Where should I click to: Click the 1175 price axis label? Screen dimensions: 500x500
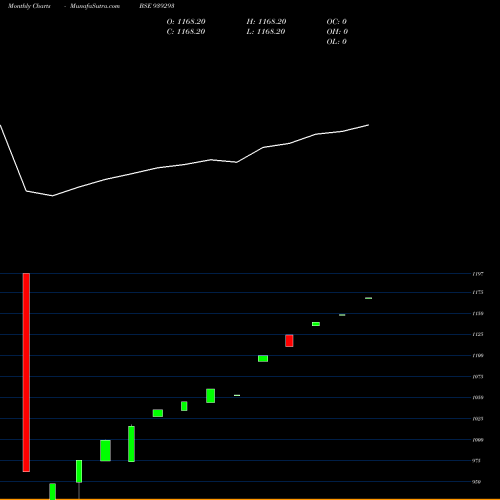(x=478, y=292)
